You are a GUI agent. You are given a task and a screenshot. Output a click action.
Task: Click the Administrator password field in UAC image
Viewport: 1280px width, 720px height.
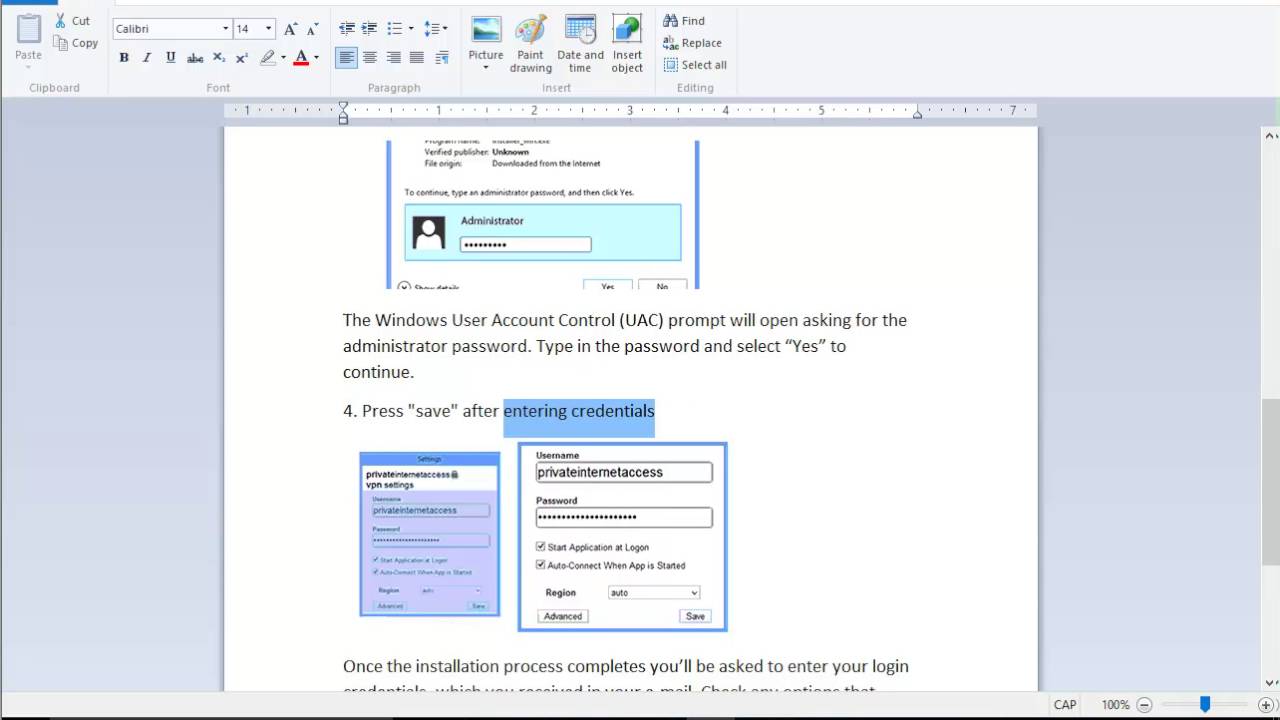pyautogui.click(x=525, y=244)
